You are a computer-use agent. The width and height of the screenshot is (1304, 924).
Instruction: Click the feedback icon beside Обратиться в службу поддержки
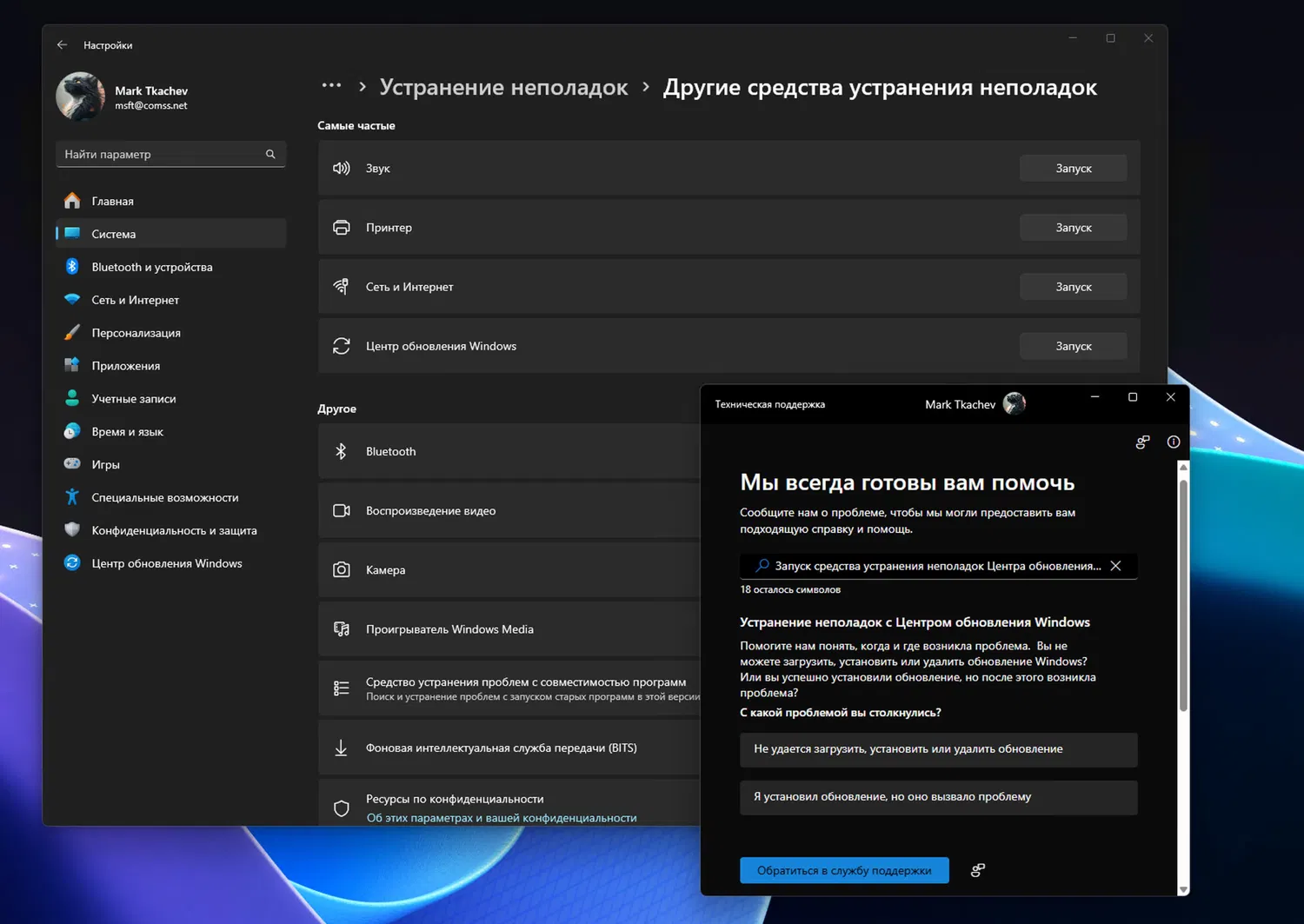978,870
